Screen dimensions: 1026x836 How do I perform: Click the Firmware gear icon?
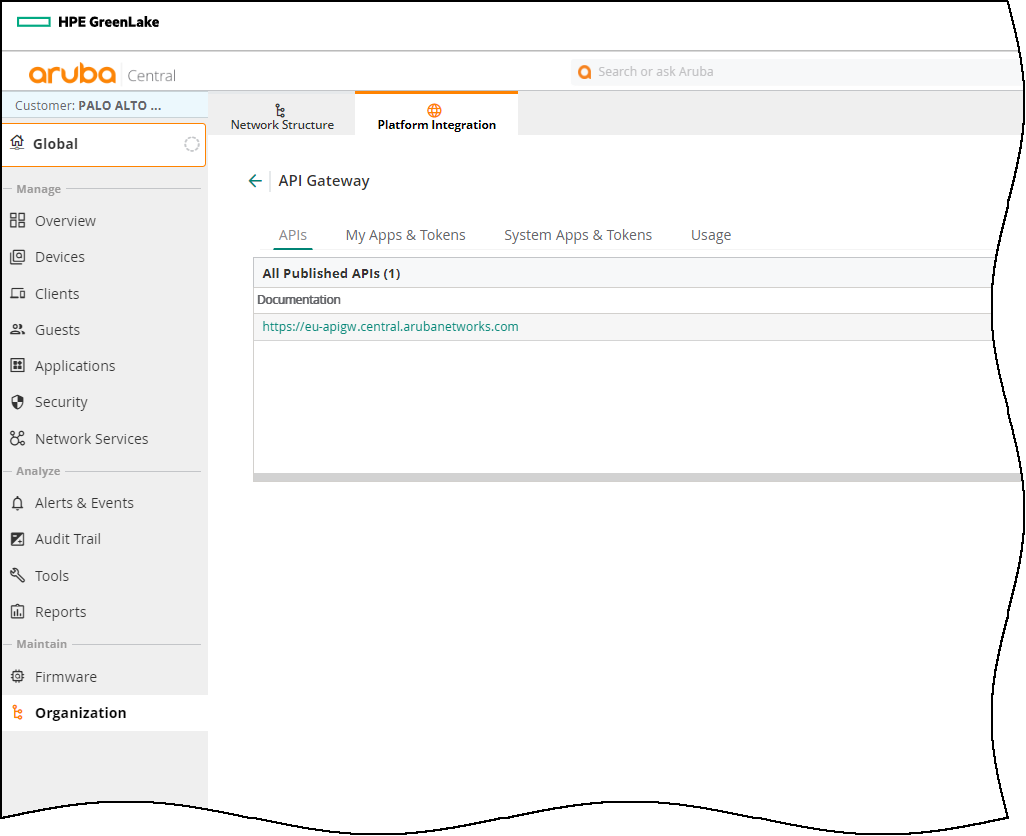coord(17,677)
